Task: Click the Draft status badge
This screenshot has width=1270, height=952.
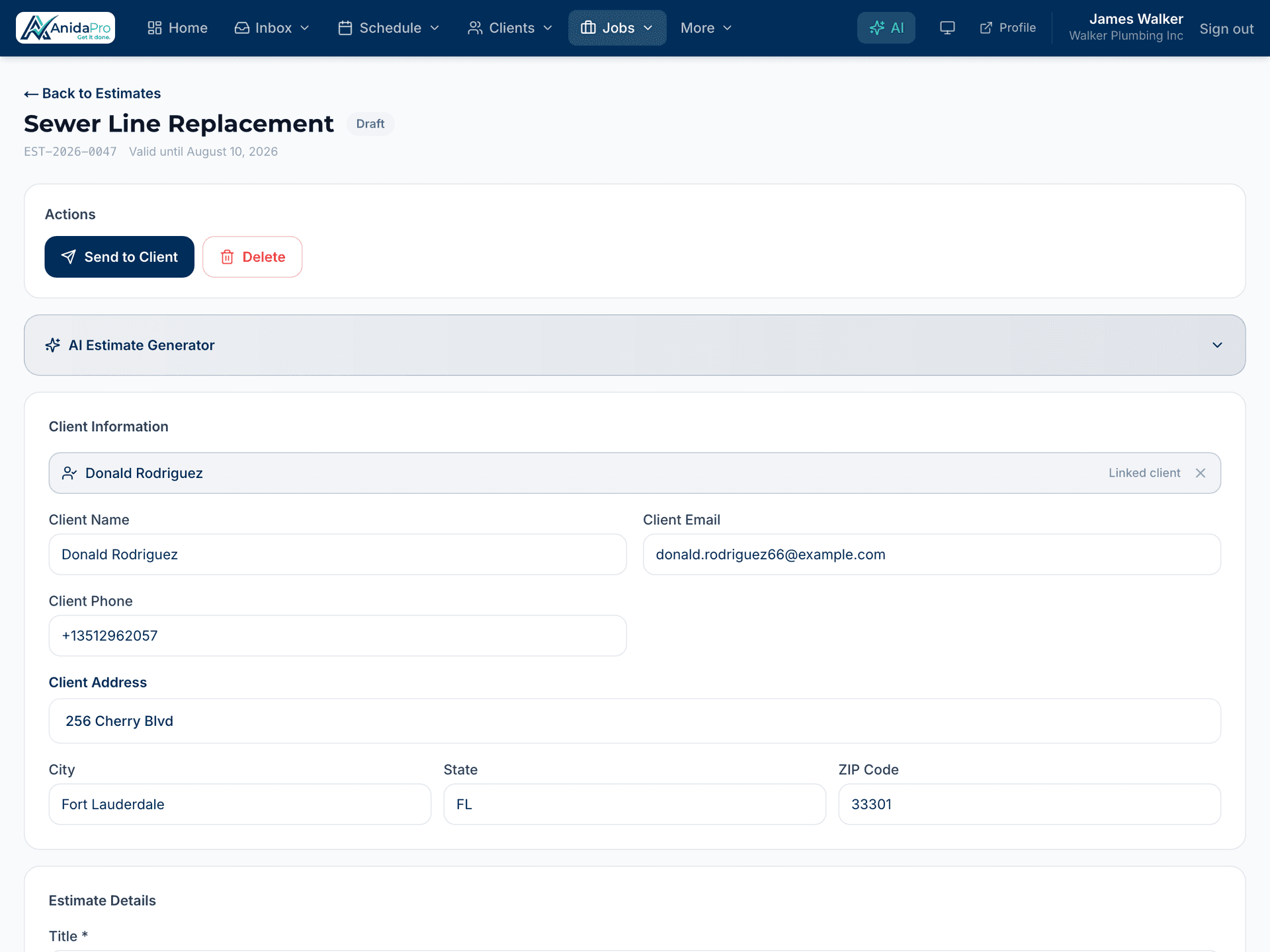Action: click(370, 124)
